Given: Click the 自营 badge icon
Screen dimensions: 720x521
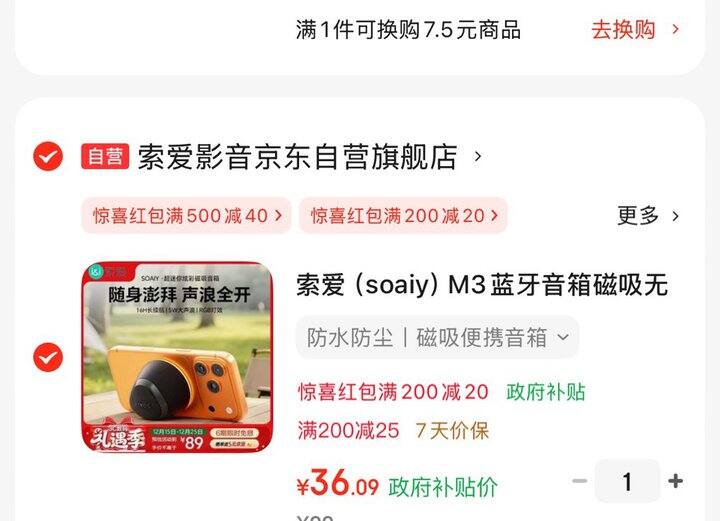Looking at the screenshot, I should tap(105, 157).
